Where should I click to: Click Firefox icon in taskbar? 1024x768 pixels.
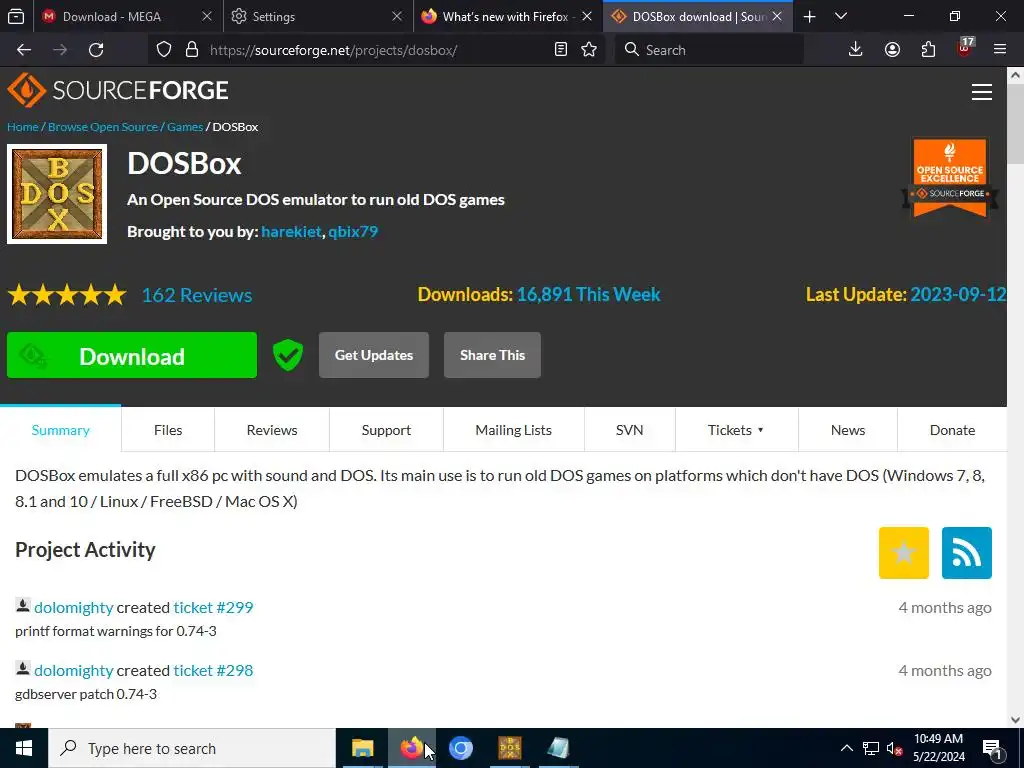point(411,748)
